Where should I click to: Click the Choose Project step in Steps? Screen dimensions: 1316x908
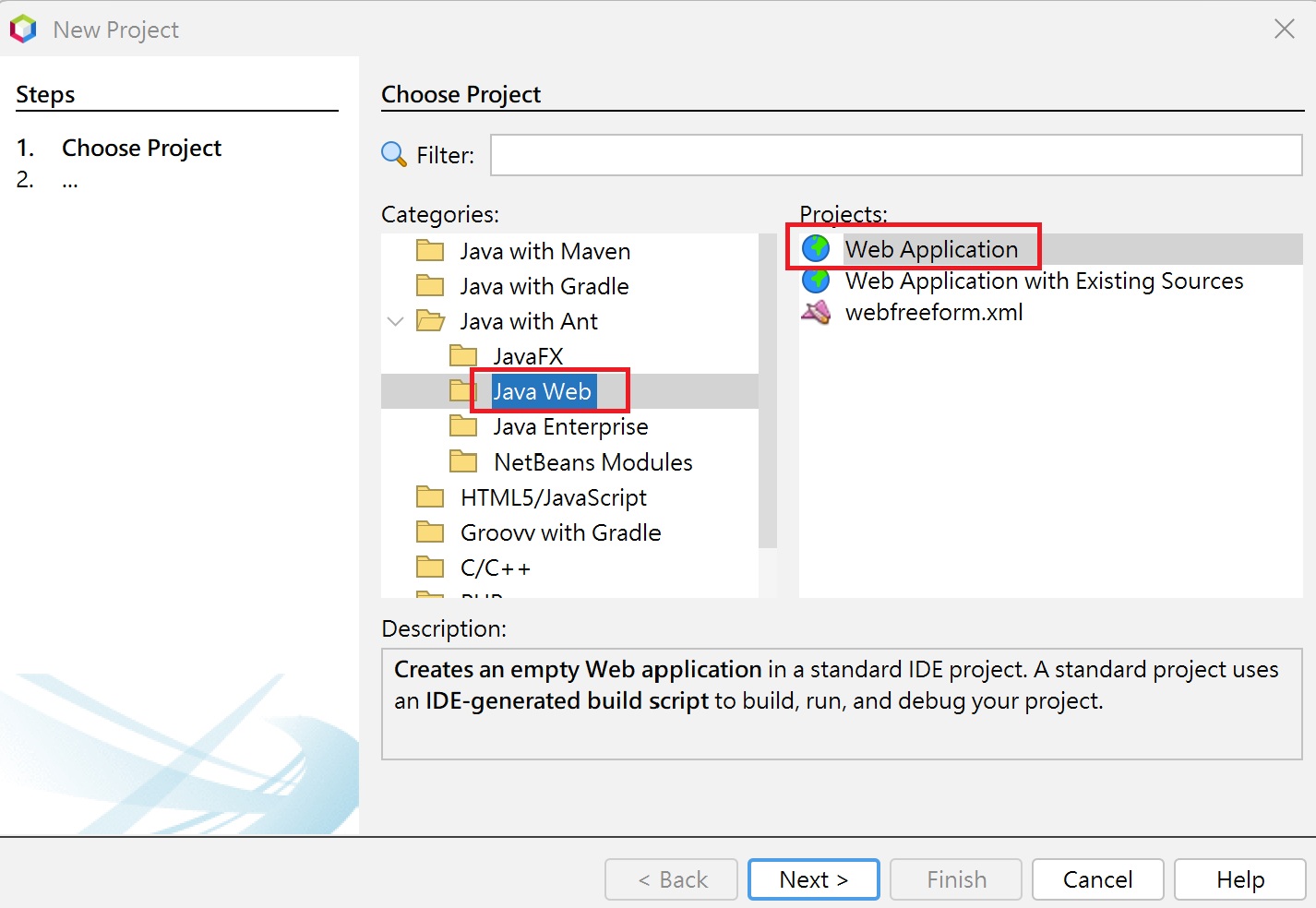(x=141, y=148)
